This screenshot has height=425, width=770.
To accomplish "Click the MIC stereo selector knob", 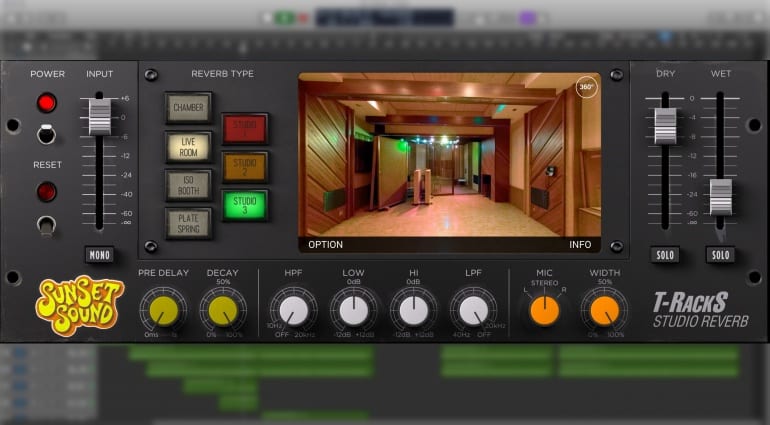I will click(545, 311).
